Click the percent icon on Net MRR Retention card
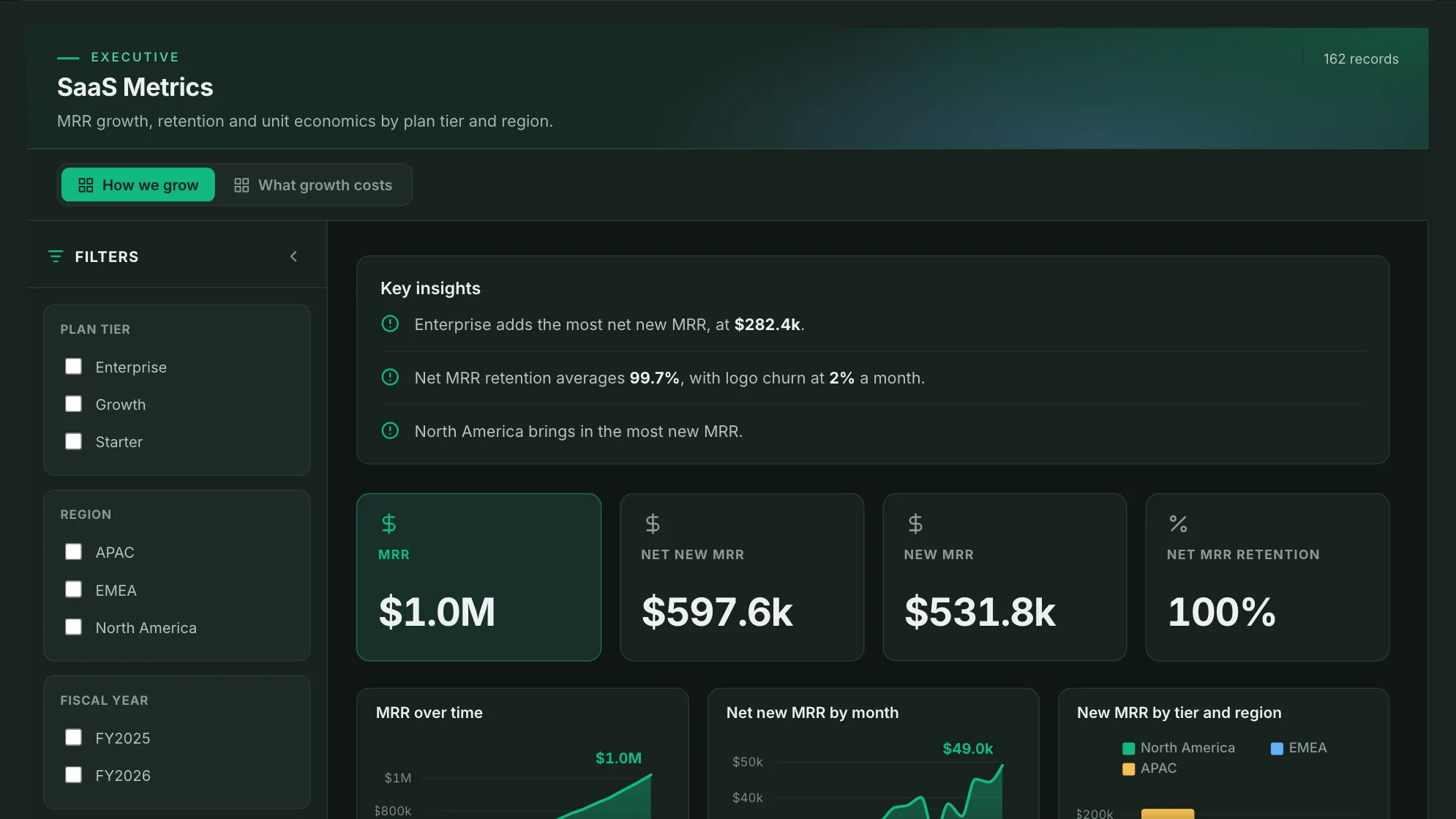Image resolution: width=1456 pixels, height=819 pixels. (1178, 524)
